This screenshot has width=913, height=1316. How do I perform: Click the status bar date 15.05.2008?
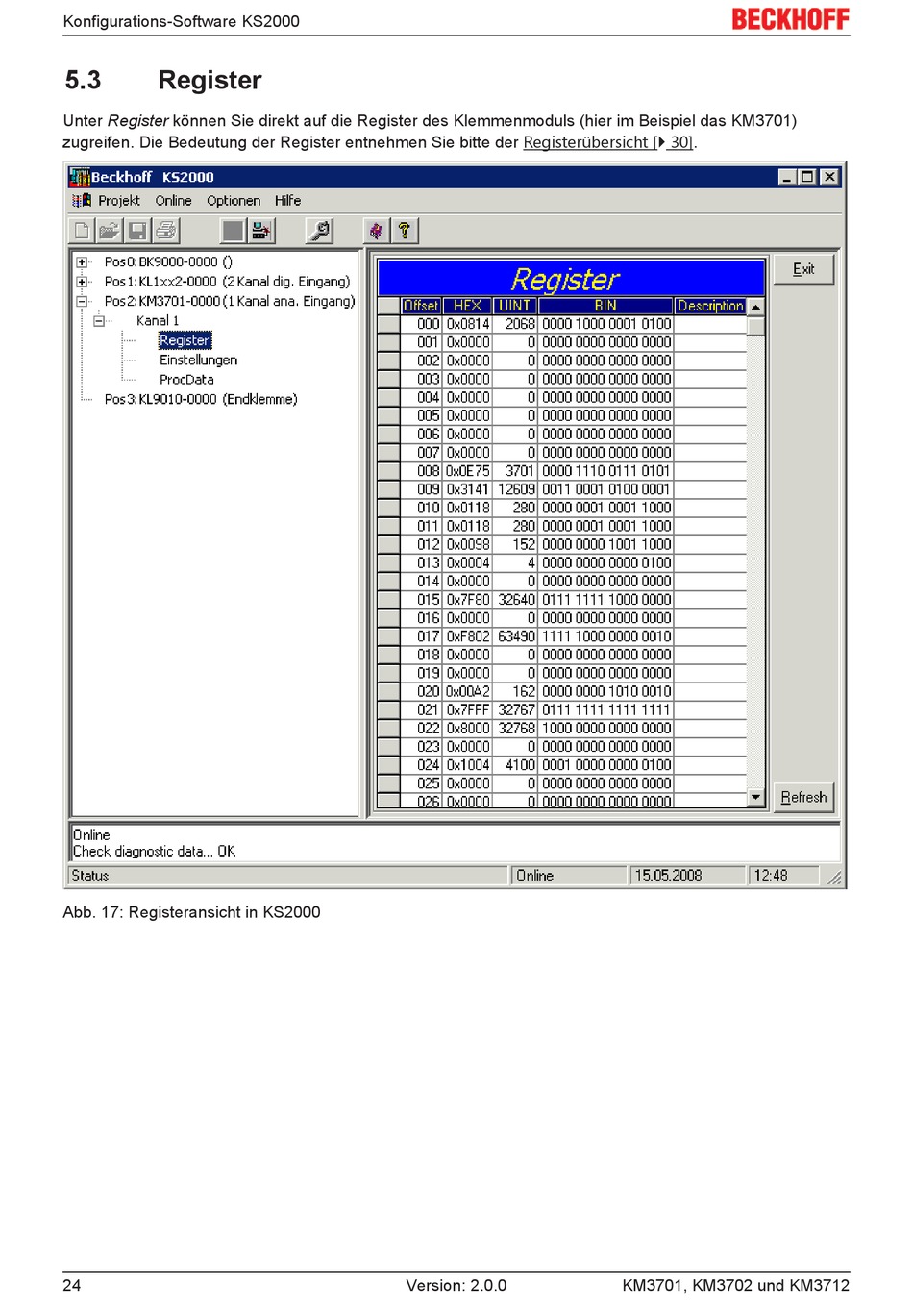(x=688, y=876)
